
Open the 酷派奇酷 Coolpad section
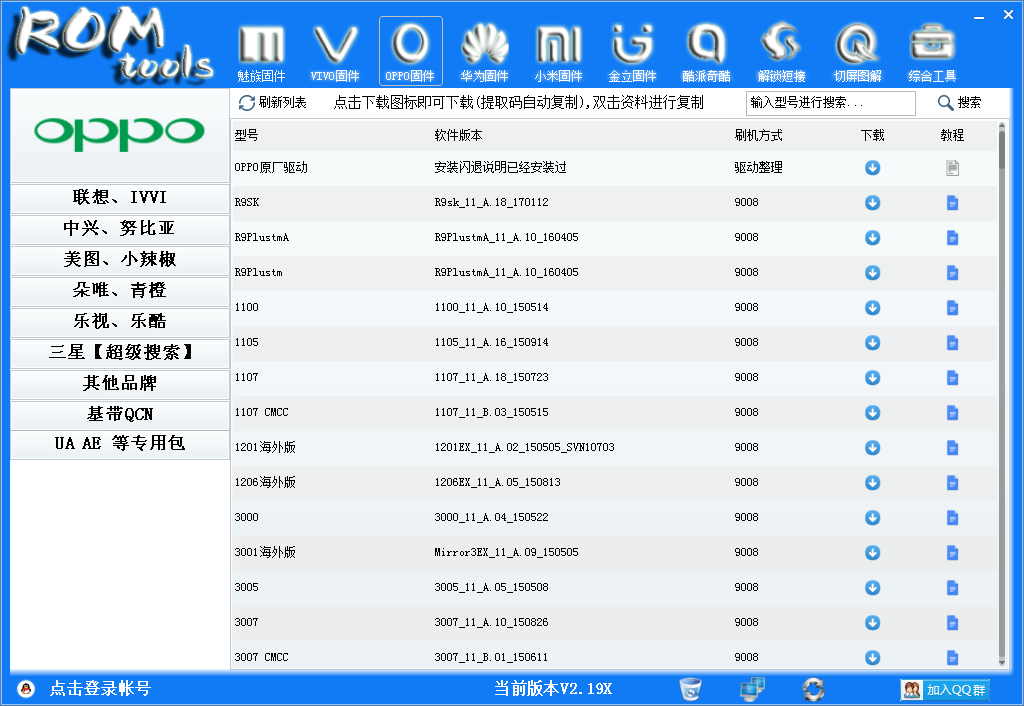point(706,52)
